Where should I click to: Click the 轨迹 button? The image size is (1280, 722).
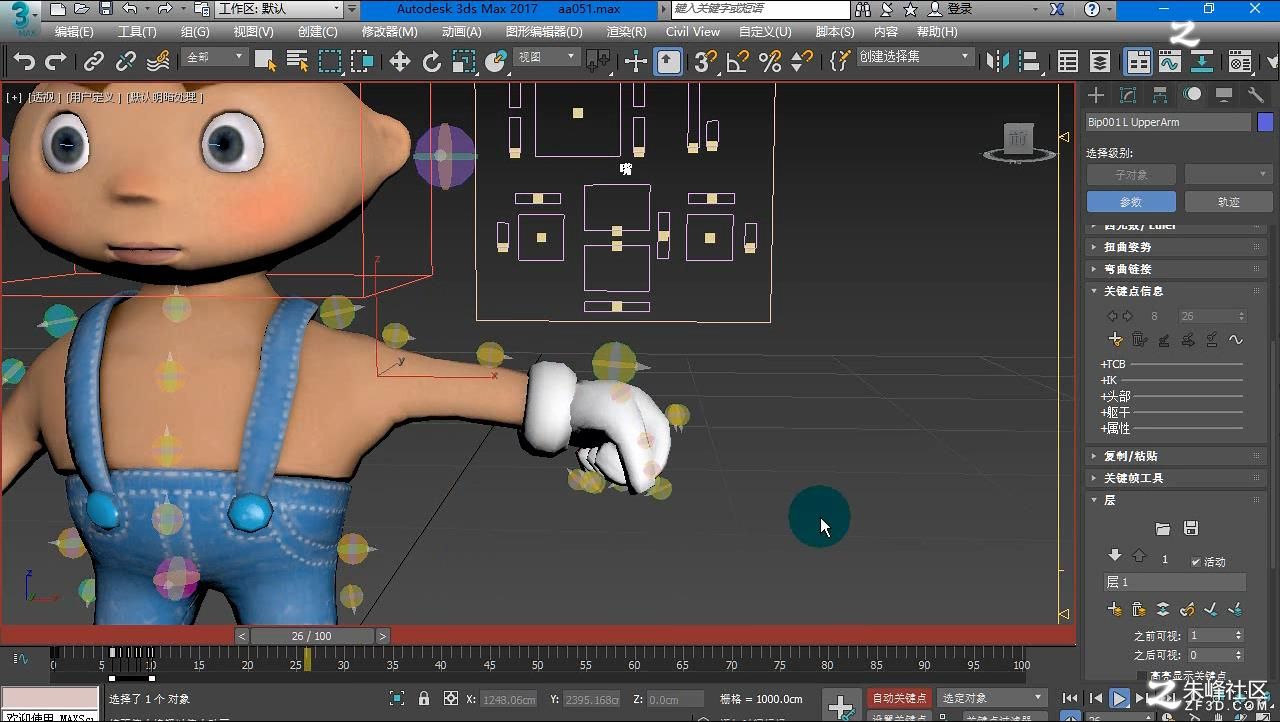tap(1228, 202)
